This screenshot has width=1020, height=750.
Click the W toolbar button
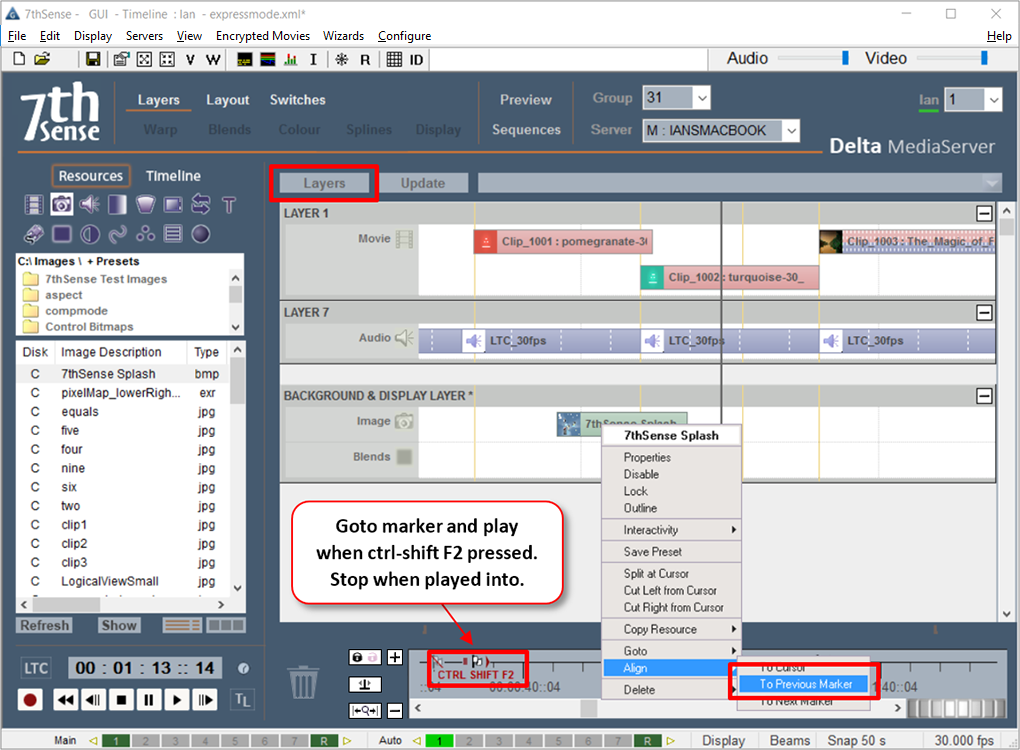(x=213, y=60)
